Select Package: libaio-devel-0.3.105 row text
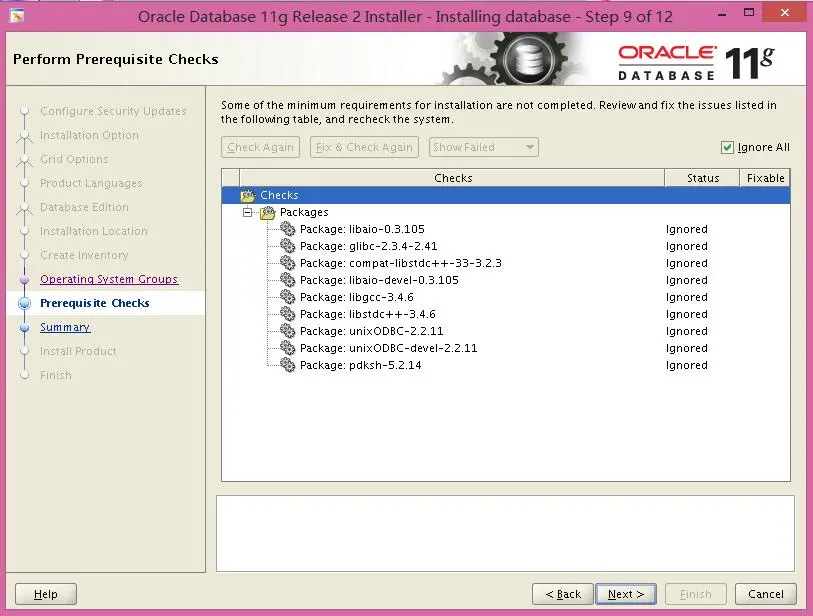813x616 pixels. click(379, 280)
